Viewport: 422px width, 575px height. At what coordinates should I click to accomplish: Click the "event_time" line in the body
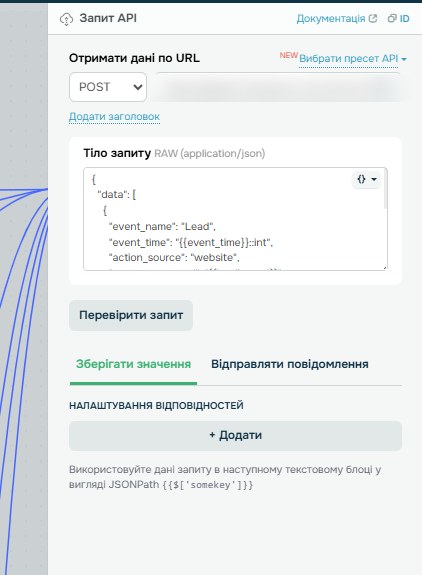(x=191, y=242)
